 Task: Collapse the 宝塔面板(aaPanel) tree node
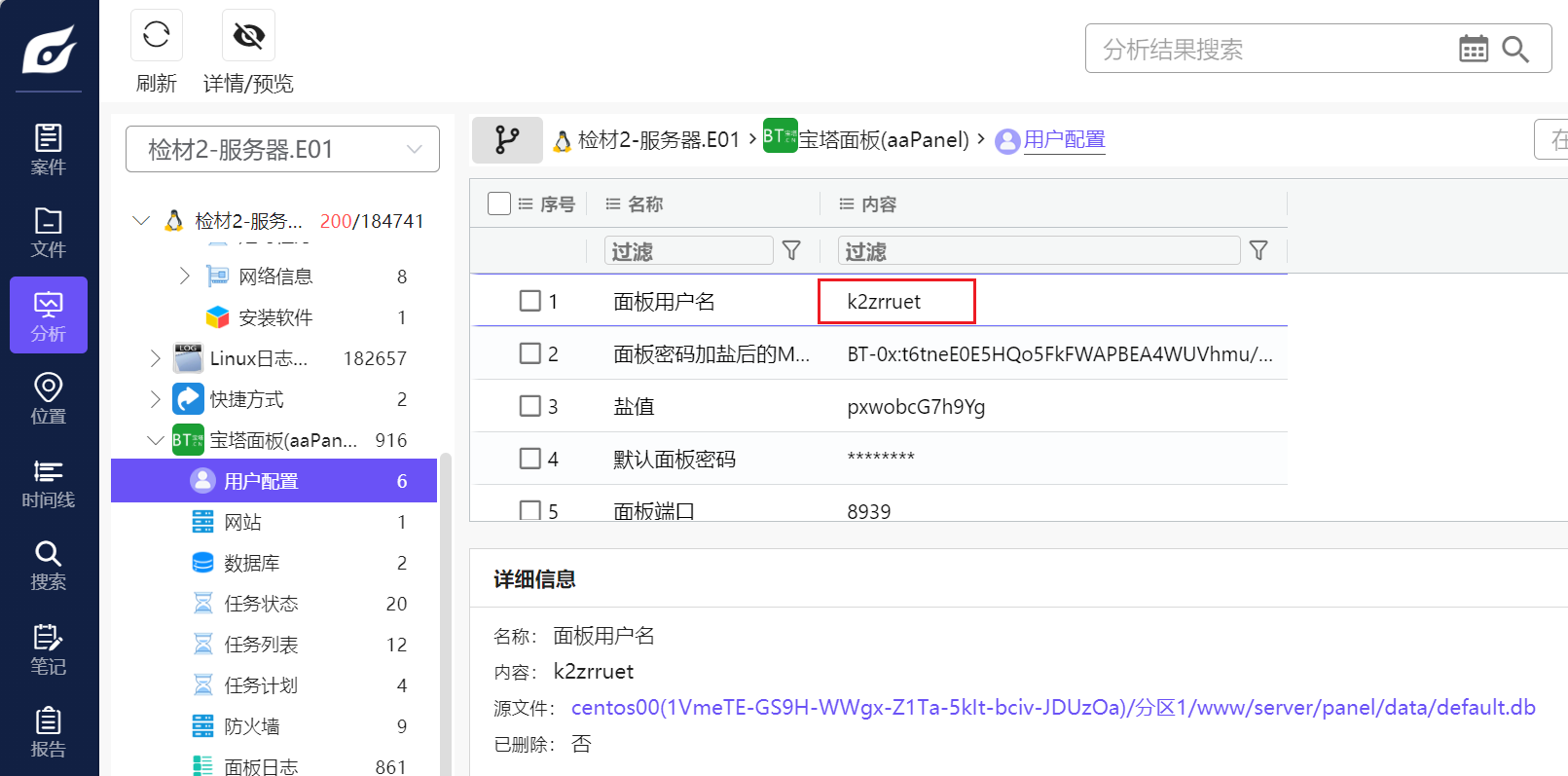coord(155,440)
